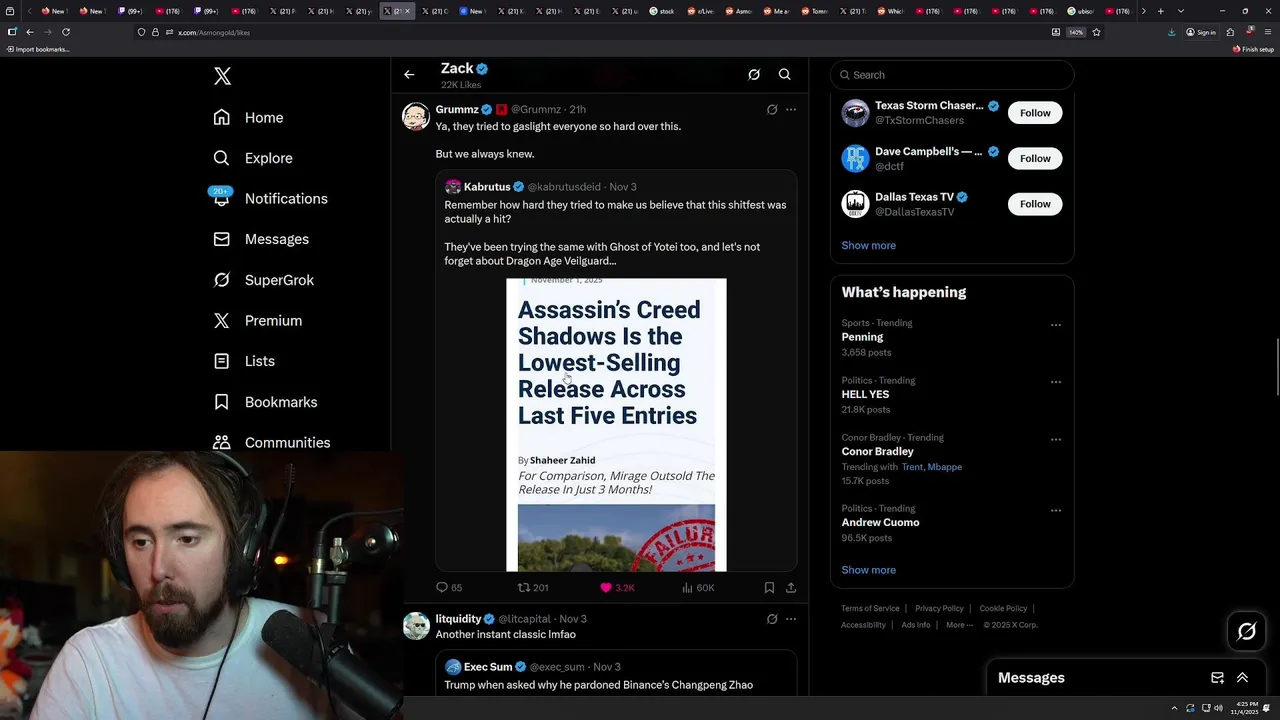This screenshot has width=1280, height=720.
Task: Reload the page in browser
Action: click(66, 32)
